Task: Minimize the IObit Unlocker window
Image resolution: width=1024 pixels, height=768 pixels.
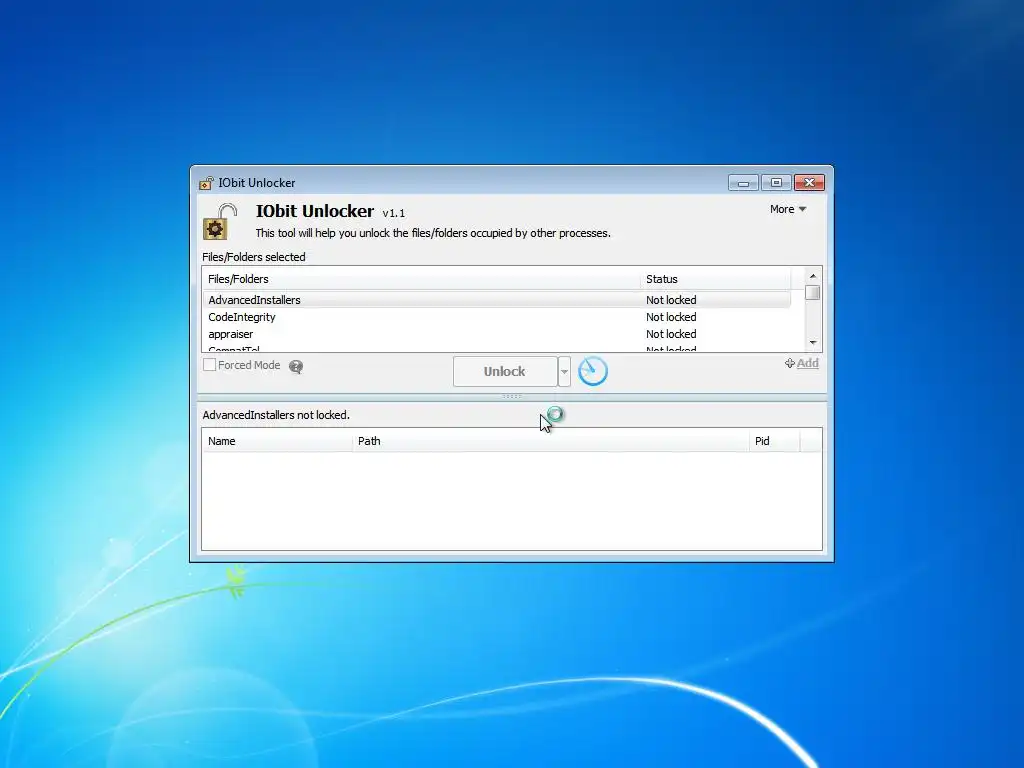Action: 743,183
